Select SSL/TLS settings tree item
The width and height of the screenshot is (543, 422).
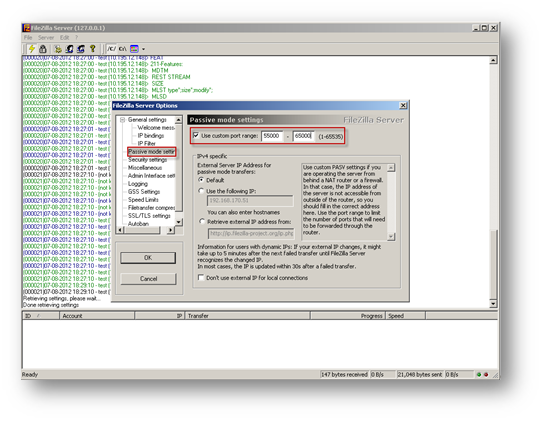(x=149, y=216)
